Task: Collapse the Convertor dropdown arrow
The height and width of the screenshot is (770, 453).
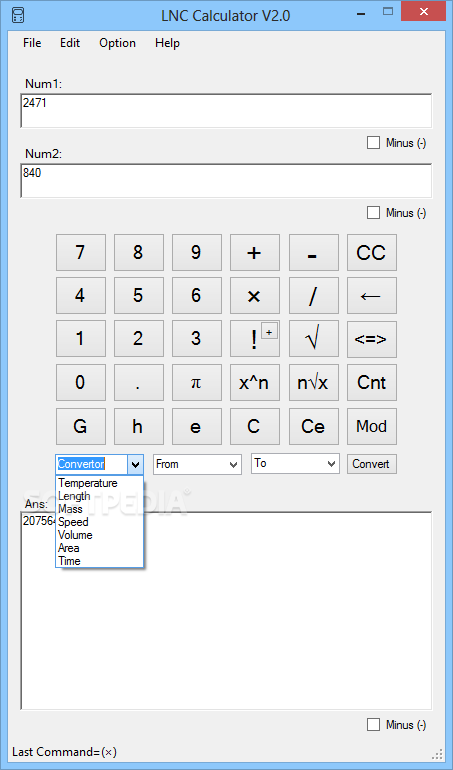Action: [x=136, y=464]
